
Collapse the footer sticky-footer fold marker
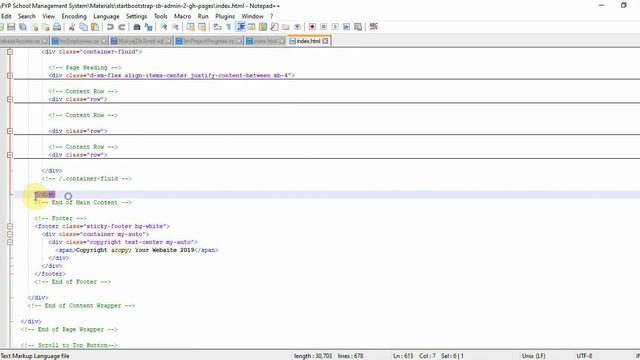tap(10, 226)
